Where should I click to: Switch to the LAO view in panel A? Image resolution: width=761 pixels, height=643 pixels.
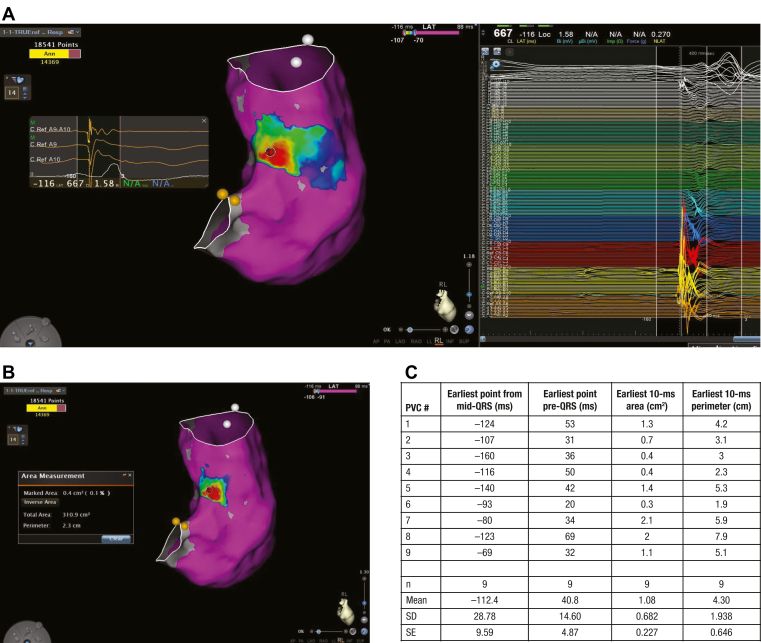point(400,342)
